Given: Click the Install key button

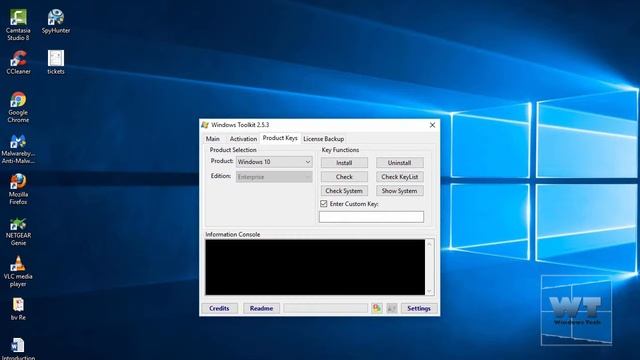Looking at the screenshot, I should pyautogui.click(x=344, y=162).
